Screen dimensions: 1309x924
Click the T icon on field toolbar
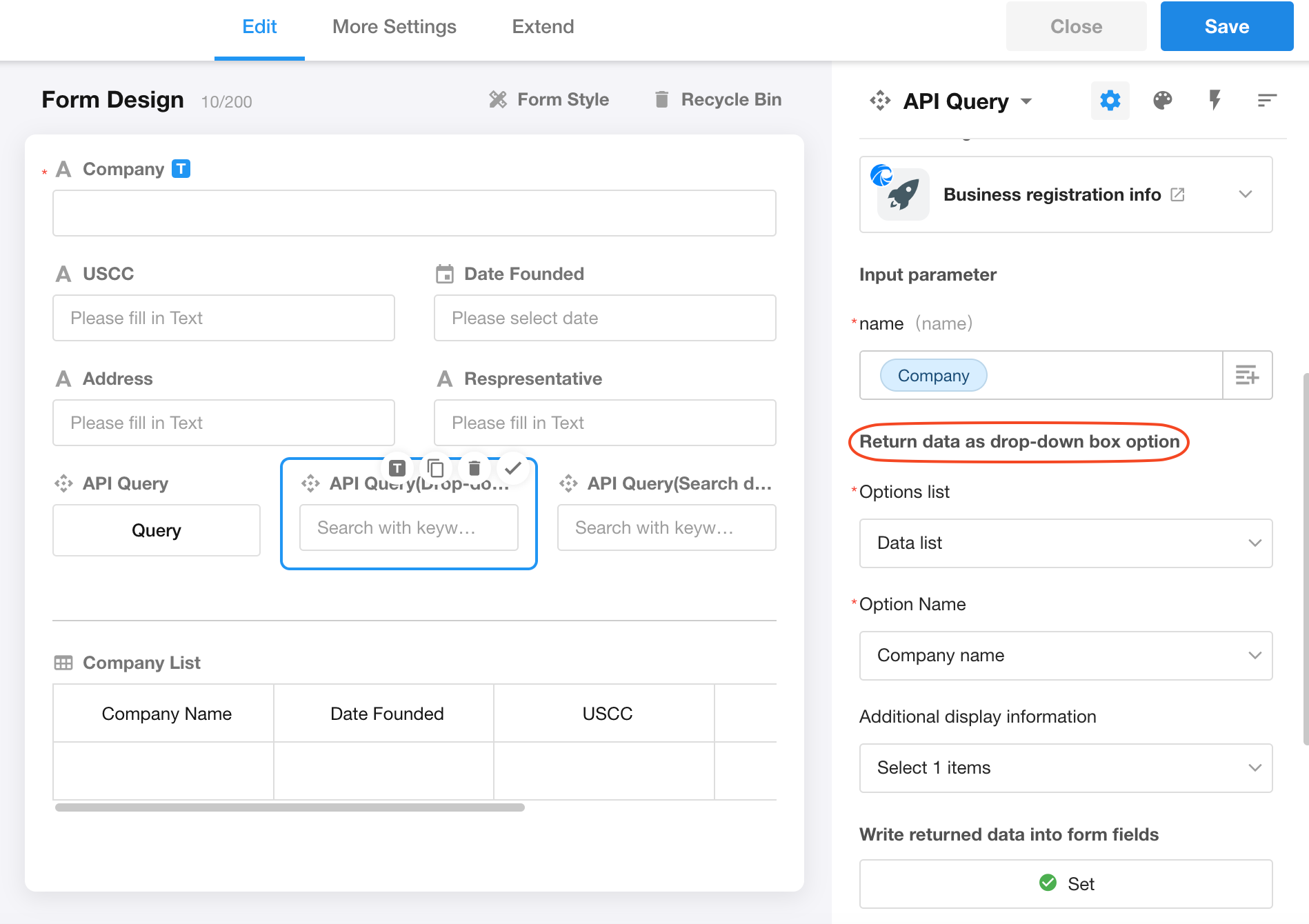(x=397, y=468)
